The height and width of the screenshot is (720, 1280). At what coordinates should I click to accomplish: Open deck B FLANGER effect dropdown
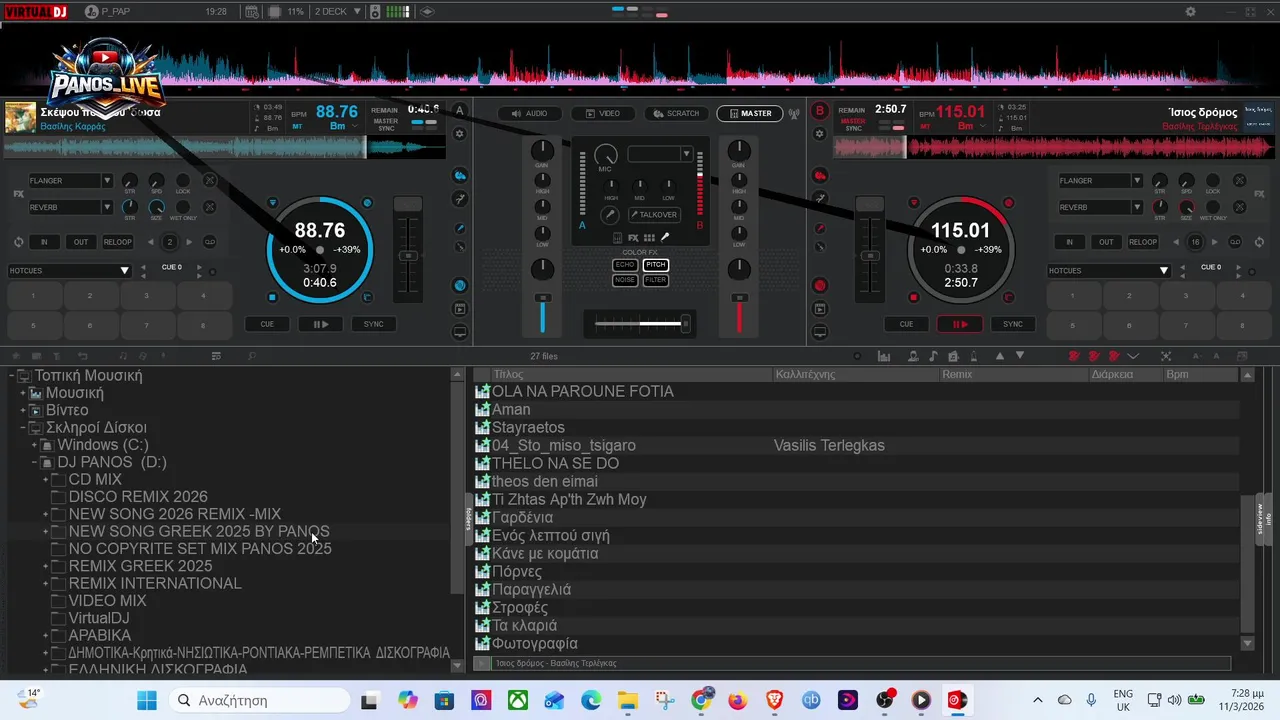pos(1137,181)
